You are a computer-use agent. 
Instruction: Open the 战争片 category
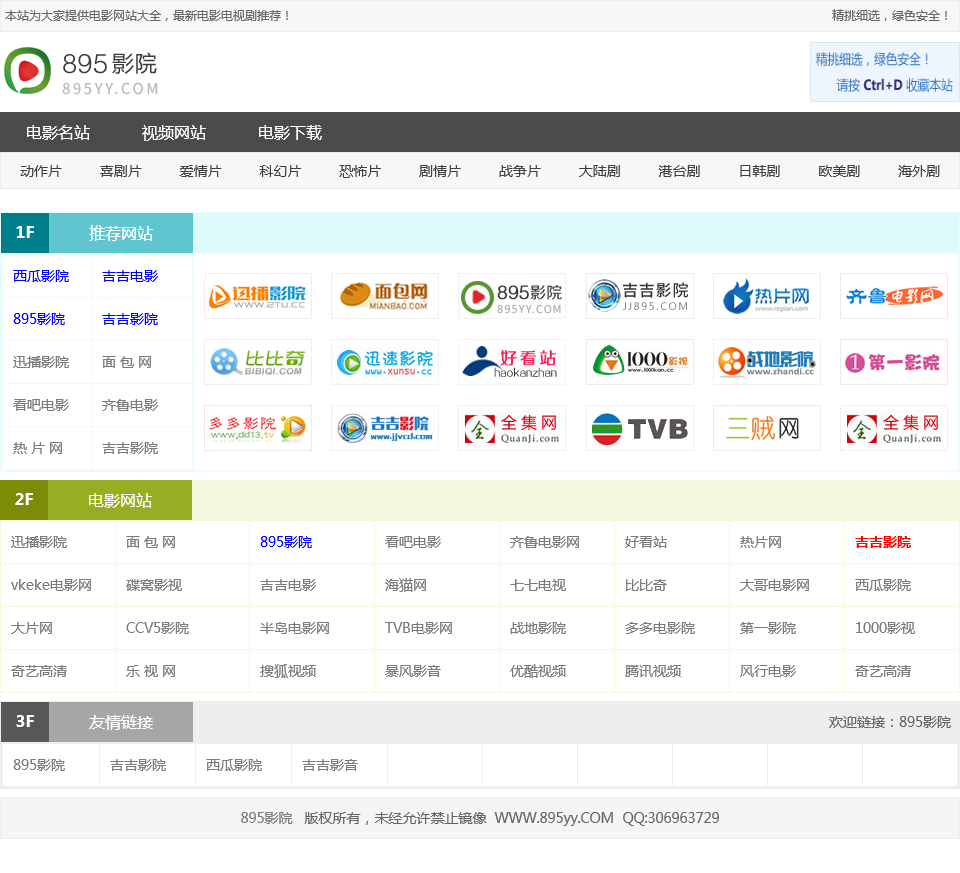click(520, 171)
